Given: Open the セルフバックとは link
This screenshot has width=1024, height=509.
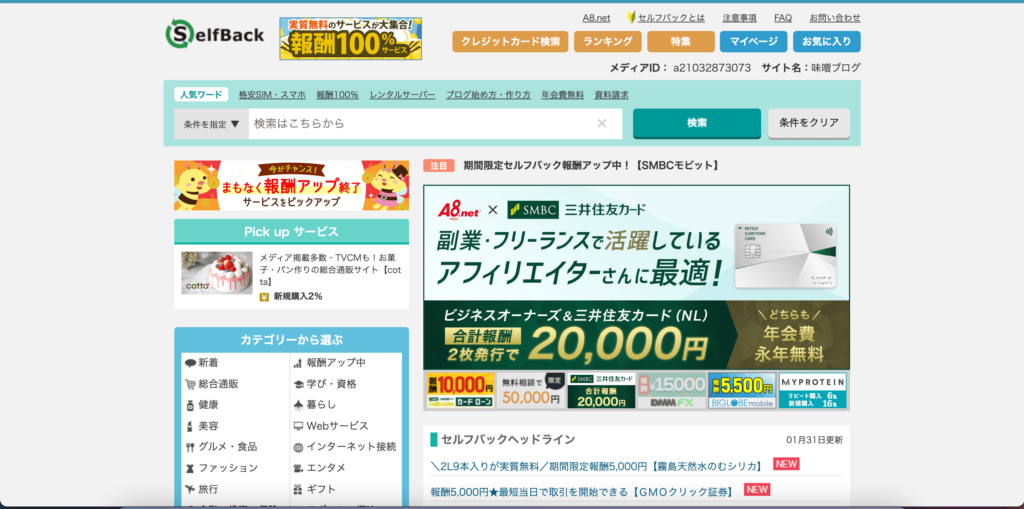Looking at the screenshot, I should coord(671,18).
